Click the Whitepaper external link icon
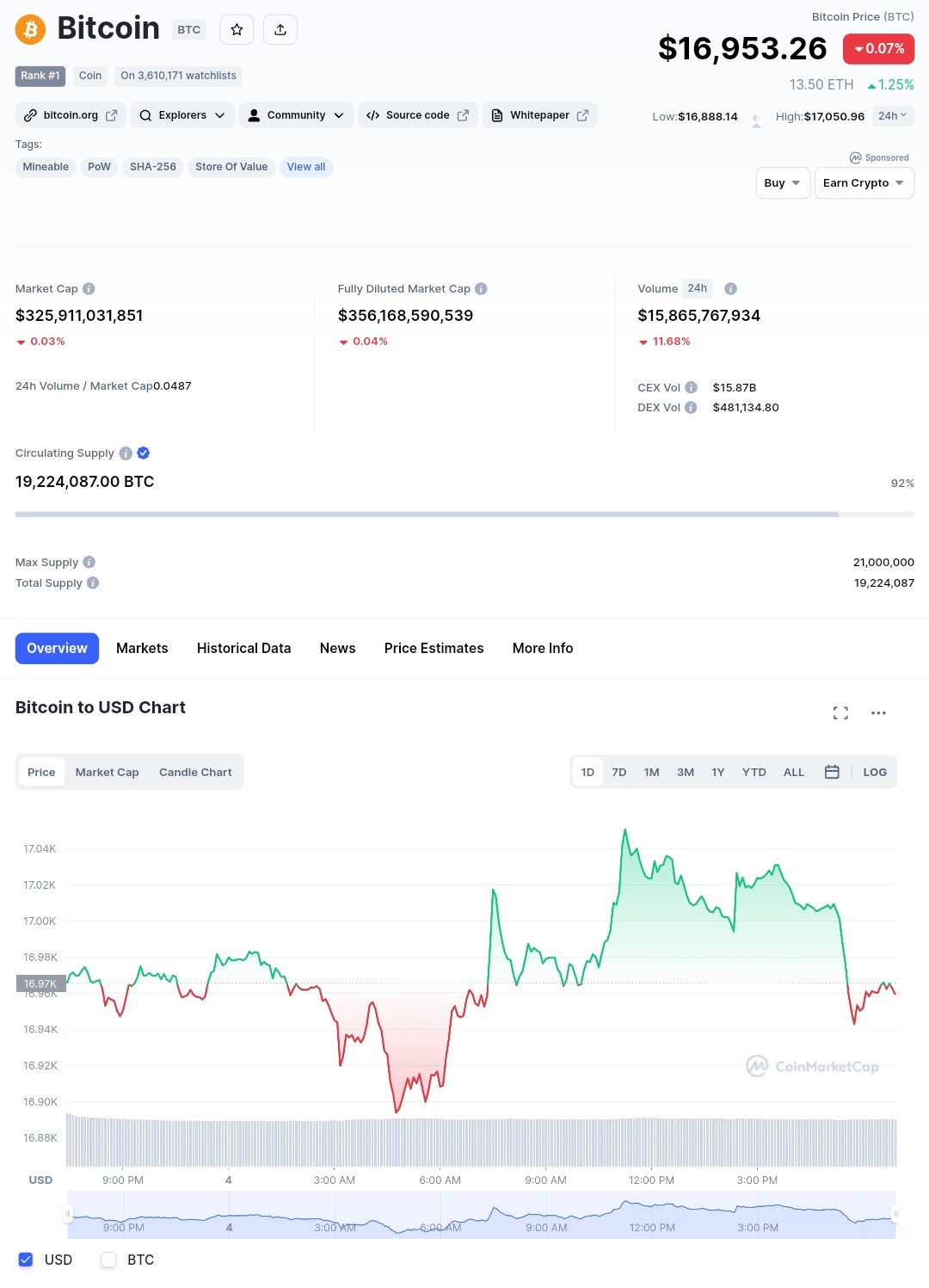Viewport: 929px width, 1288px height. click(582, 115)
